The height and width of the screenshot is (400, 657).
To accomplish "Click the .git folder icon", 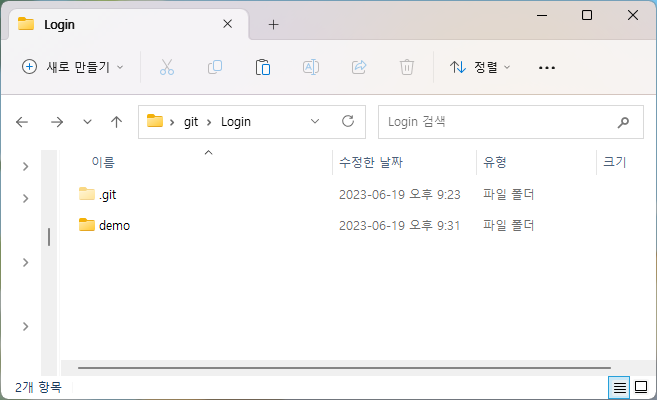I will click(x=87, y=194).
